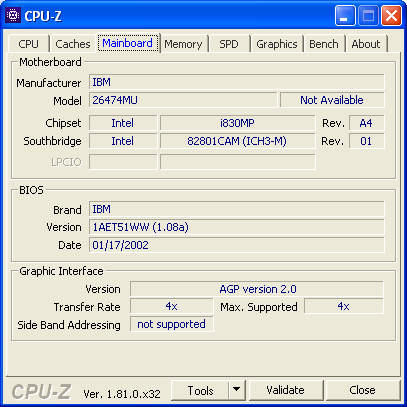This screenshot has height=407, width=407.
Task: Select the 82801CAM (ICH3-M) southbridge value
Action: (x=237, y=141)
